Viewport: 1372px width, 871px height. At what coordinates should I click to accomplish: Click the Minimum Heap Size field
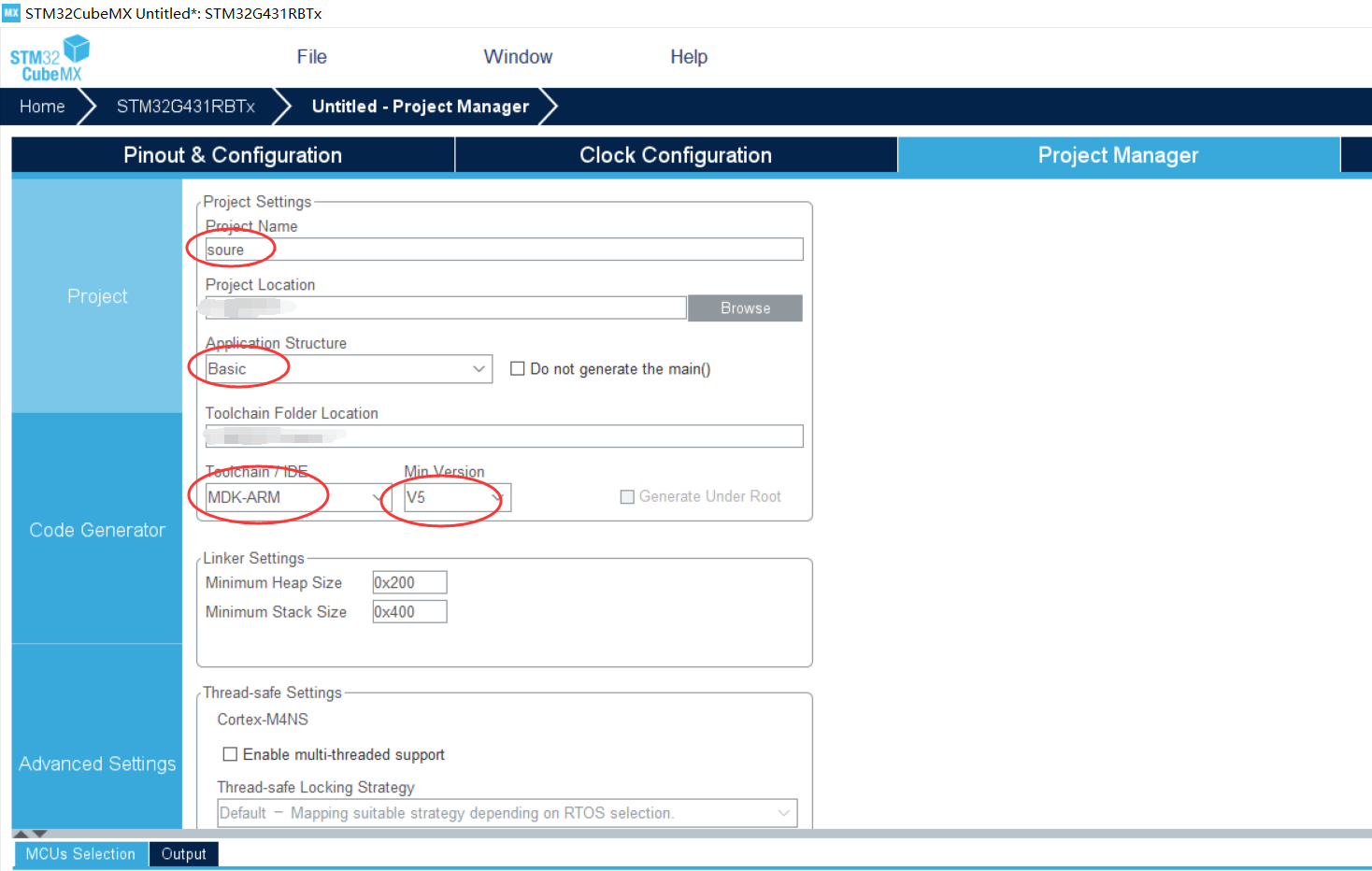coord(409,582)
